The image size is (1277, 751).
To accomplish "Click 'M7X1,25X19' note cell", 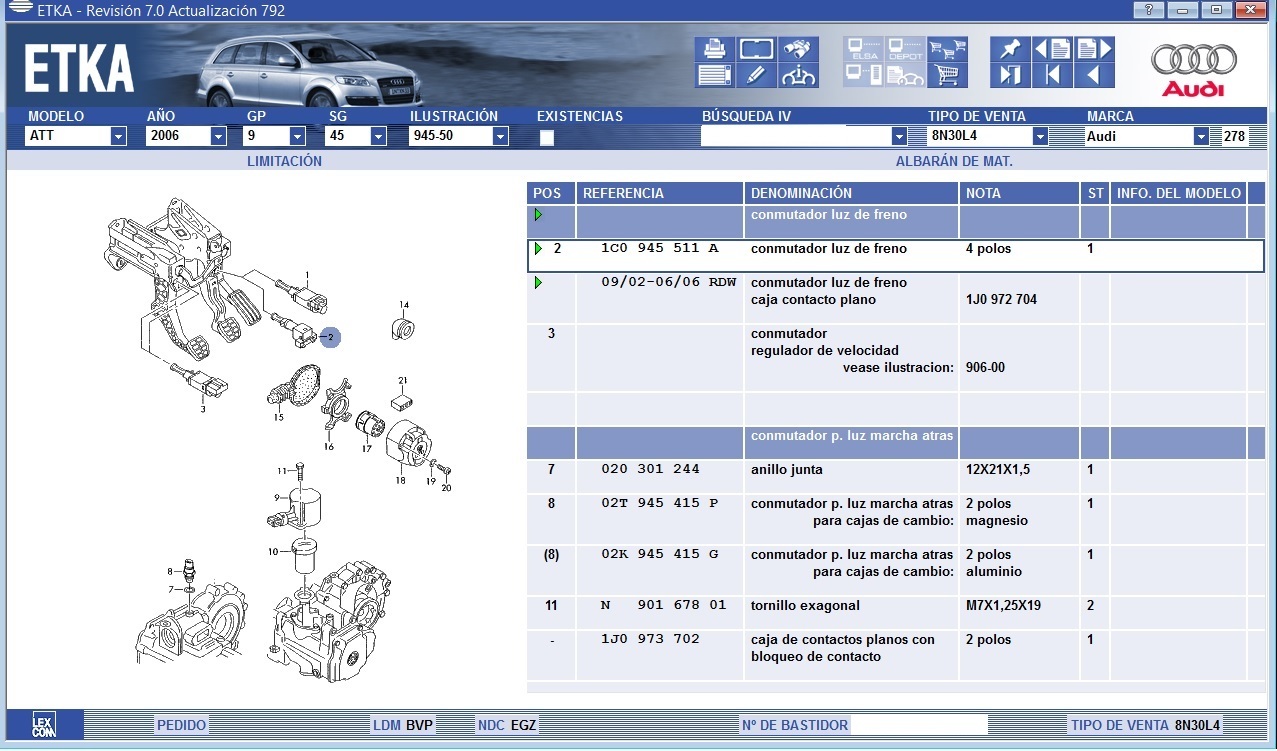I will coord(1004,605).
